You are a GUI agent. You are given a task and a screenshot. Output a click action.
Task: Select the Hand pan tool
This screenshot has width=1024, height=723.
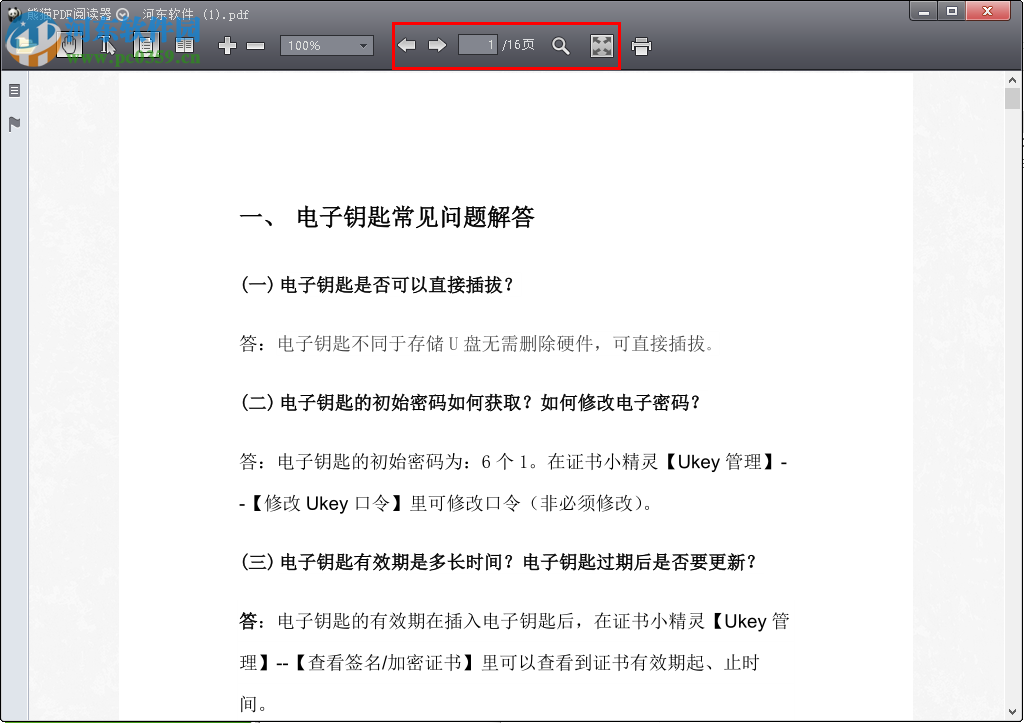click(70, 45)
